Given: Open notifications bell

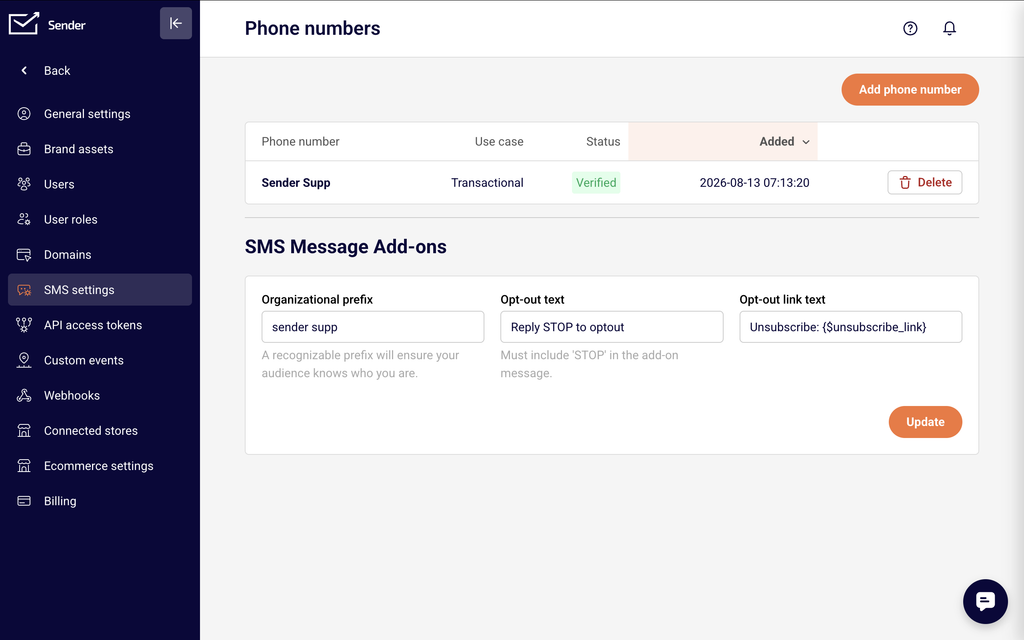Looking at the screenshot, I should point(950,28).
